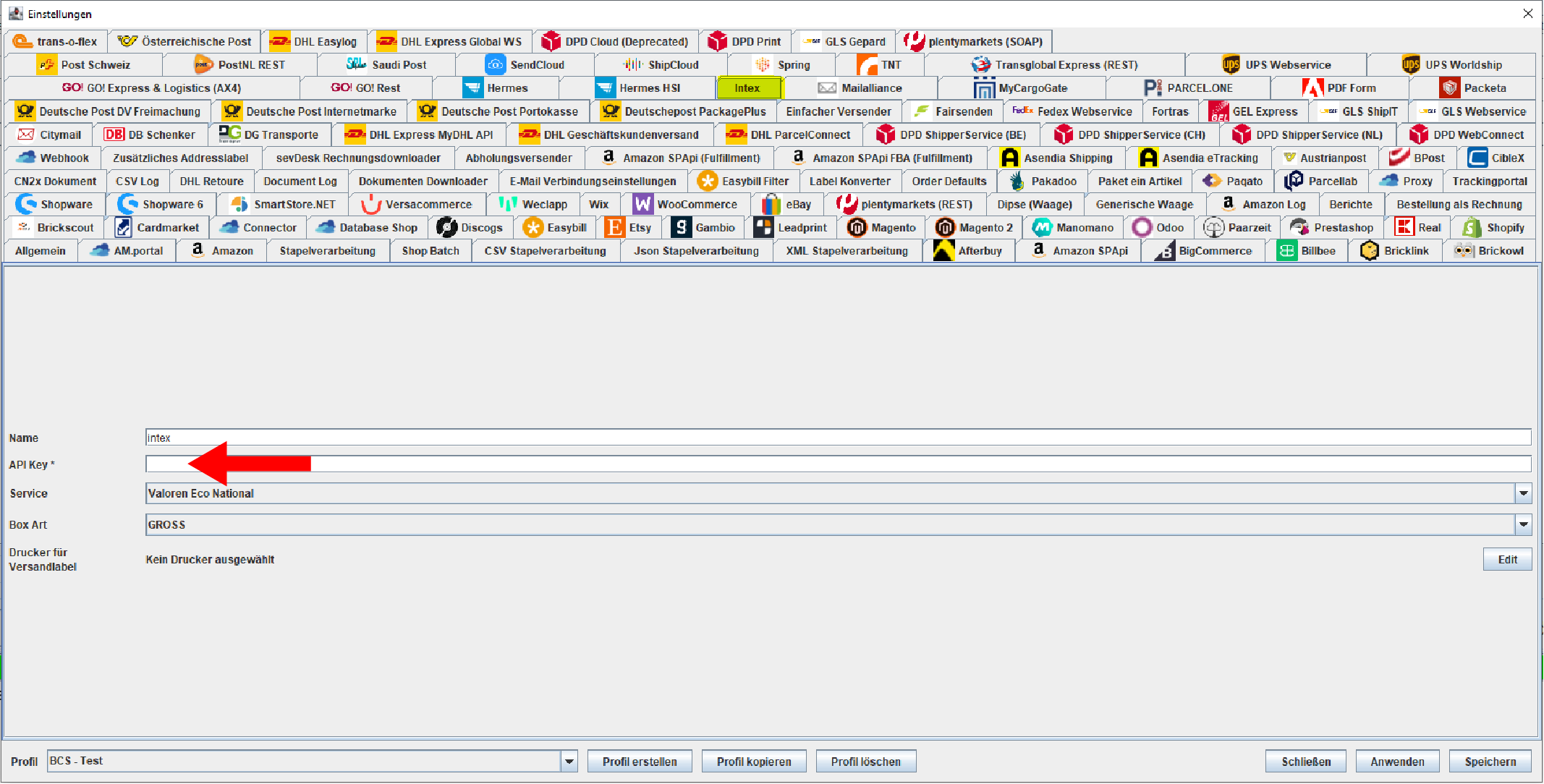1544x784 pixels.
Task: Click the Billbee green icon
Action: 1286,250
